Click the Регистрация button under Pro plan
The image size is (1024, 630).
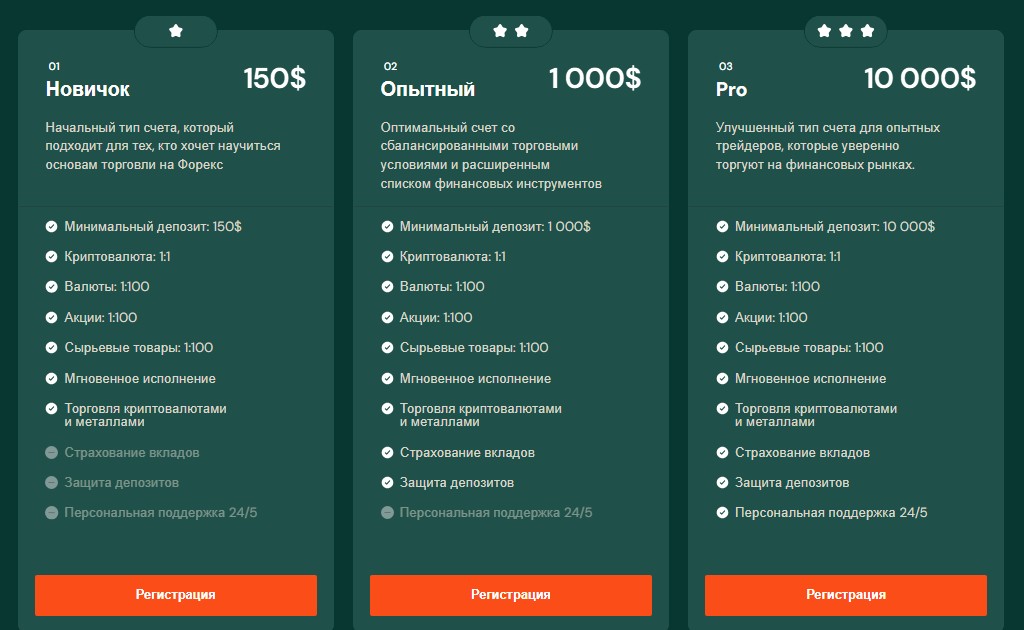pyautogui.click(x=846, y=595)
